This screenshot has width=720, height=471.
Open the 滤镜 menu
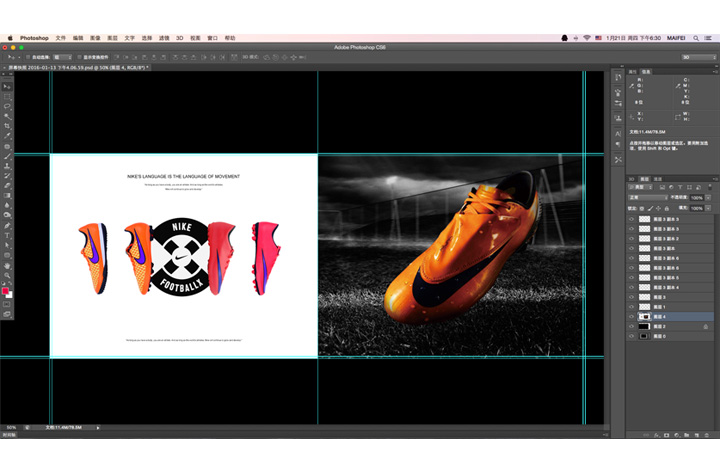164,38
